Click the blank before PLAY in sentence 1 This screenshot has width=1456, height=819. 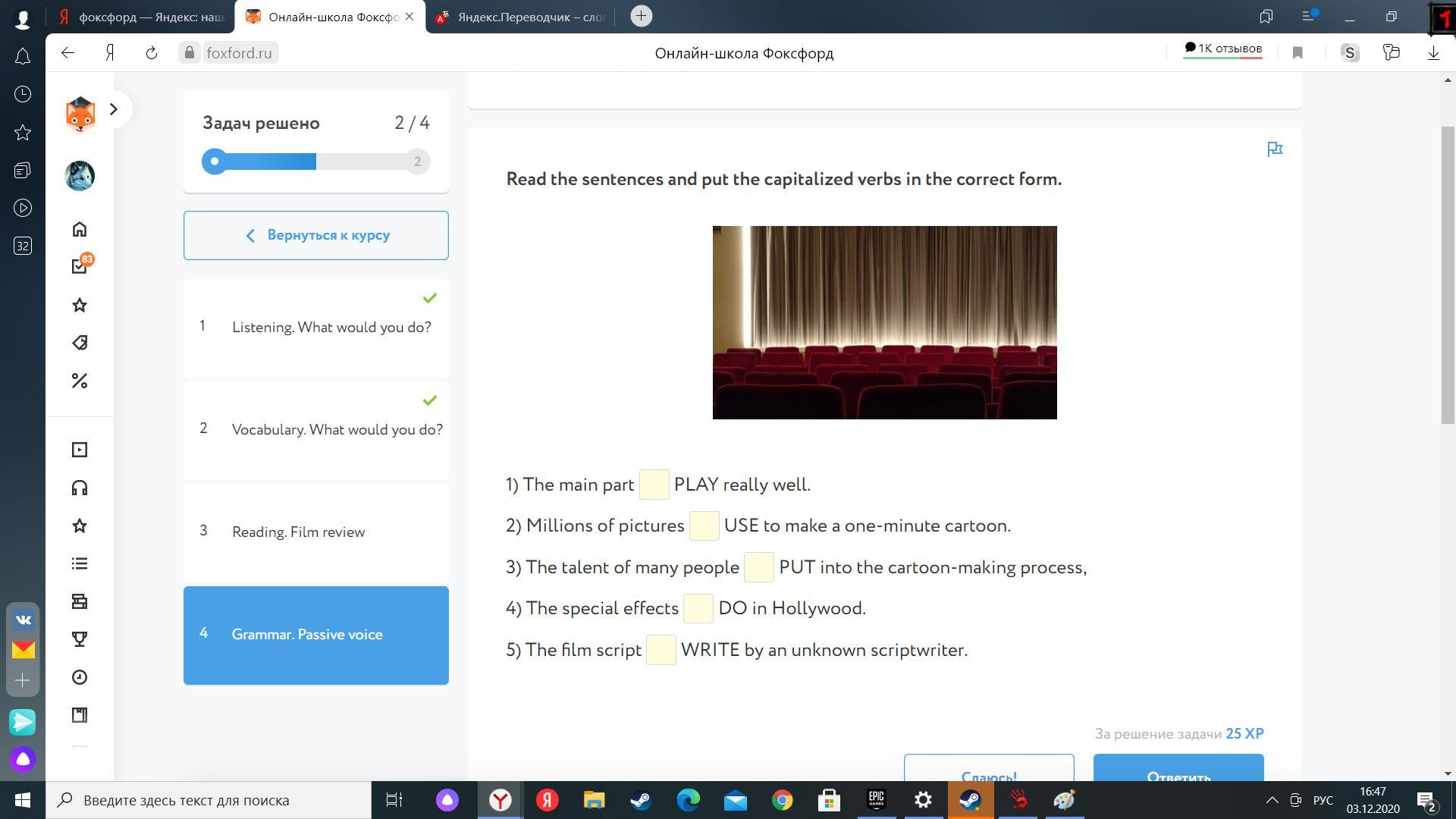tap(654, 485)
